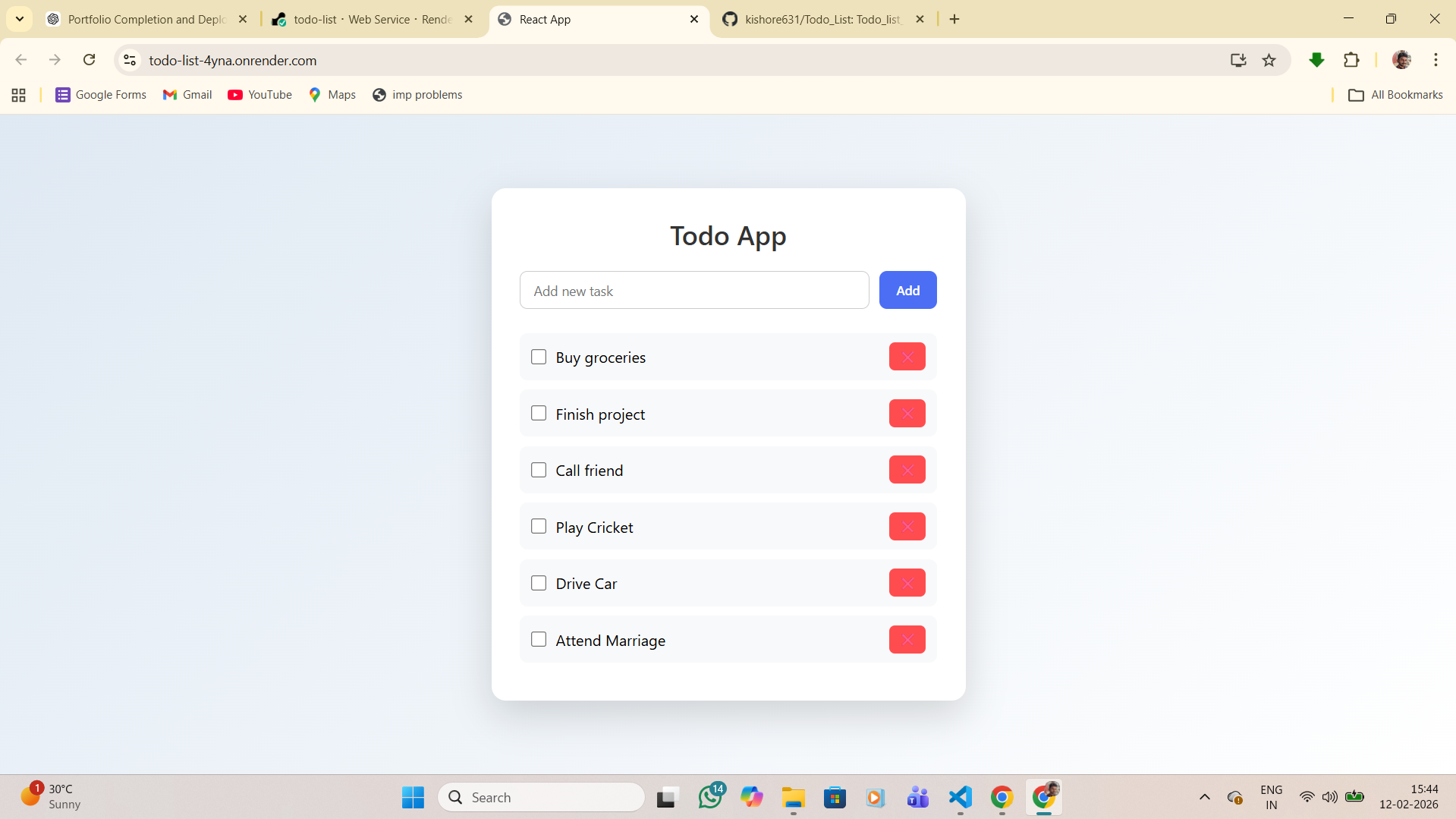Click the blue Add button
Image resolution: width=1456 pixels, height=819 pixels.
(907, 290)
